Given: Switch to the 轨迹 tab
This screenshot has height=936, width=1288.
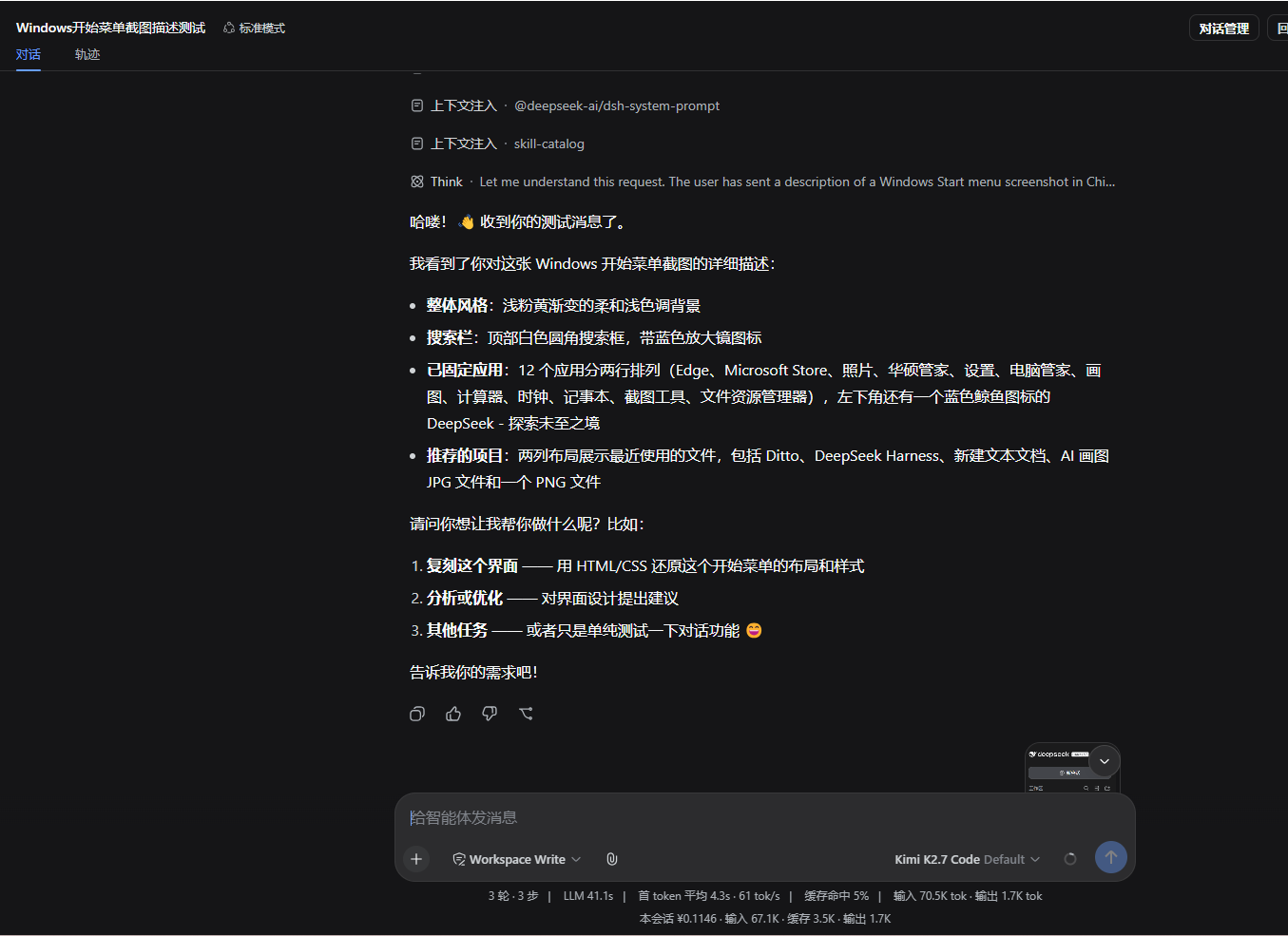Looking at the screenshot, I should coord(87,54).
